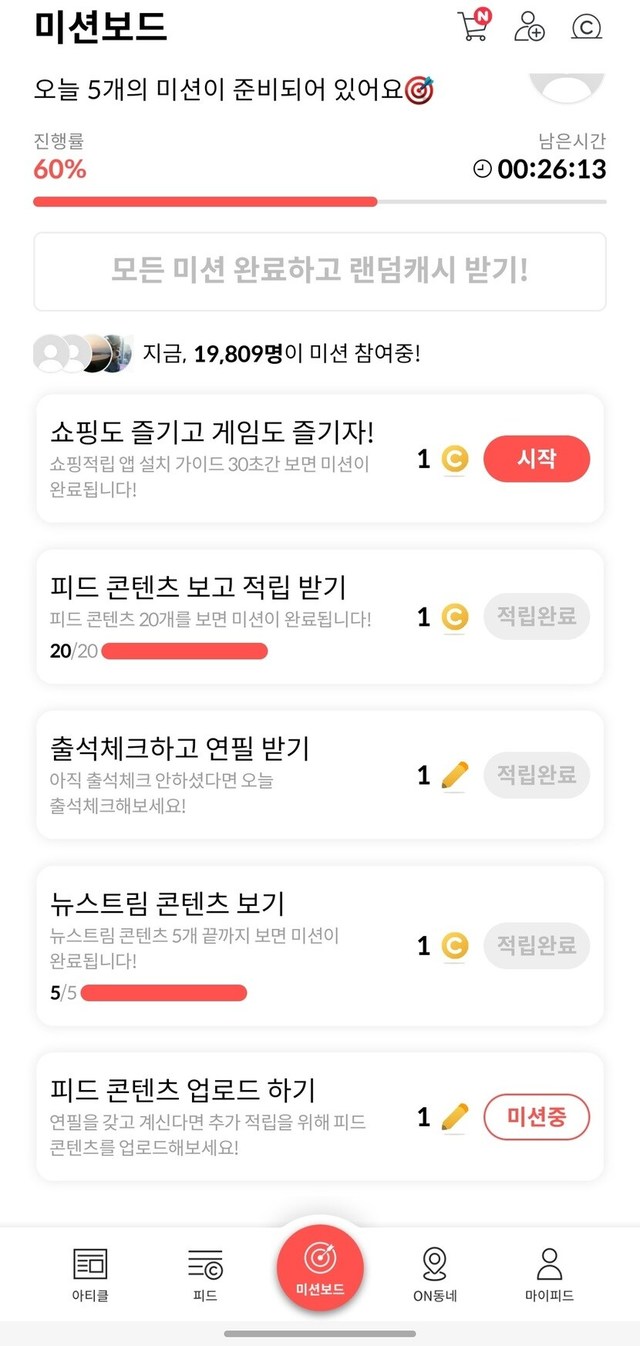
Task: Open the 마이피드 profile tab
Action: pyautogui.click(x=549, y=1273)
